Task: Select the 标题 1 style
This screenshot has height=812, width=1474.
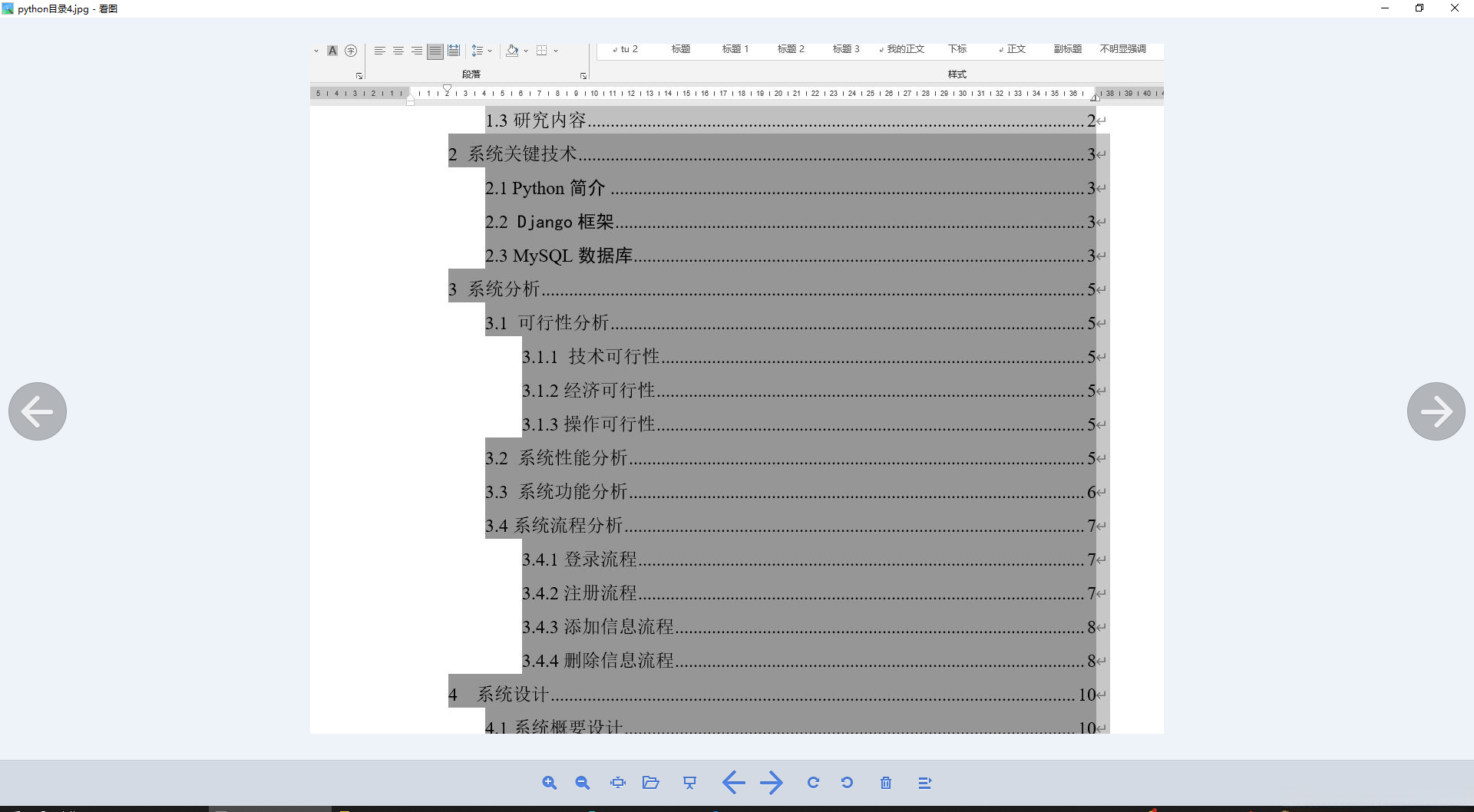Action: point(735,48)
